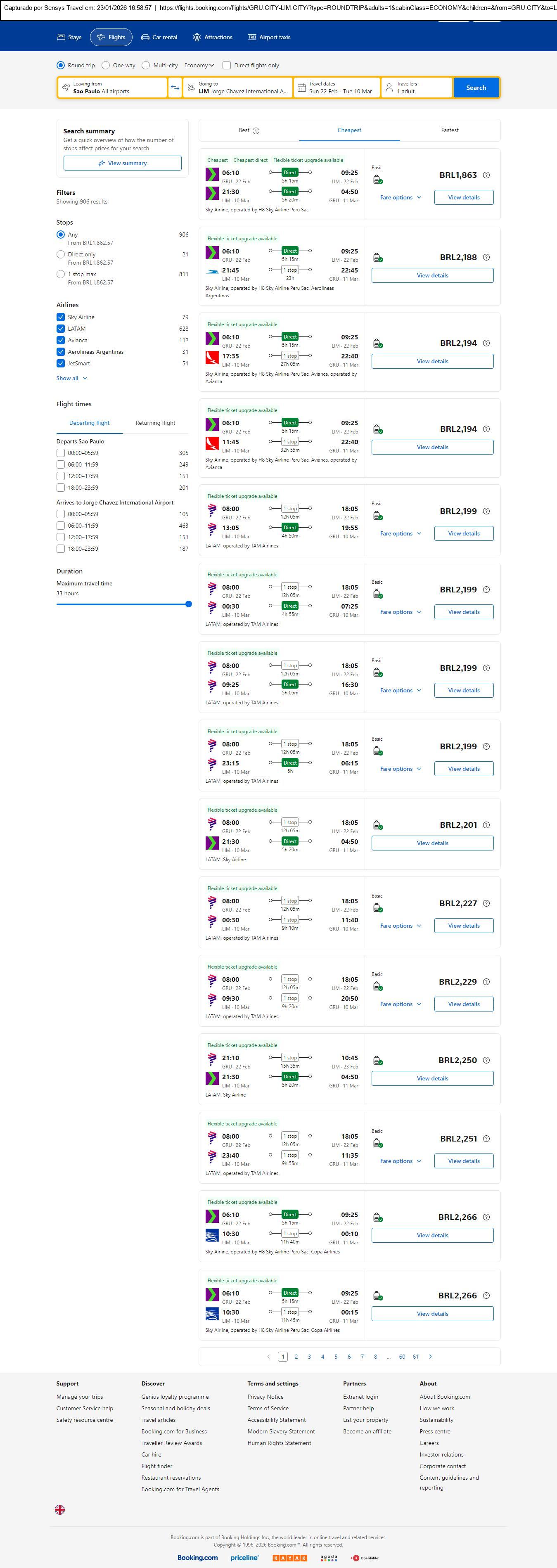The width and height of the screenshot is (557, 1568).
Task: Click the swap origin and destination arrows icon
Action: point(175,88)
